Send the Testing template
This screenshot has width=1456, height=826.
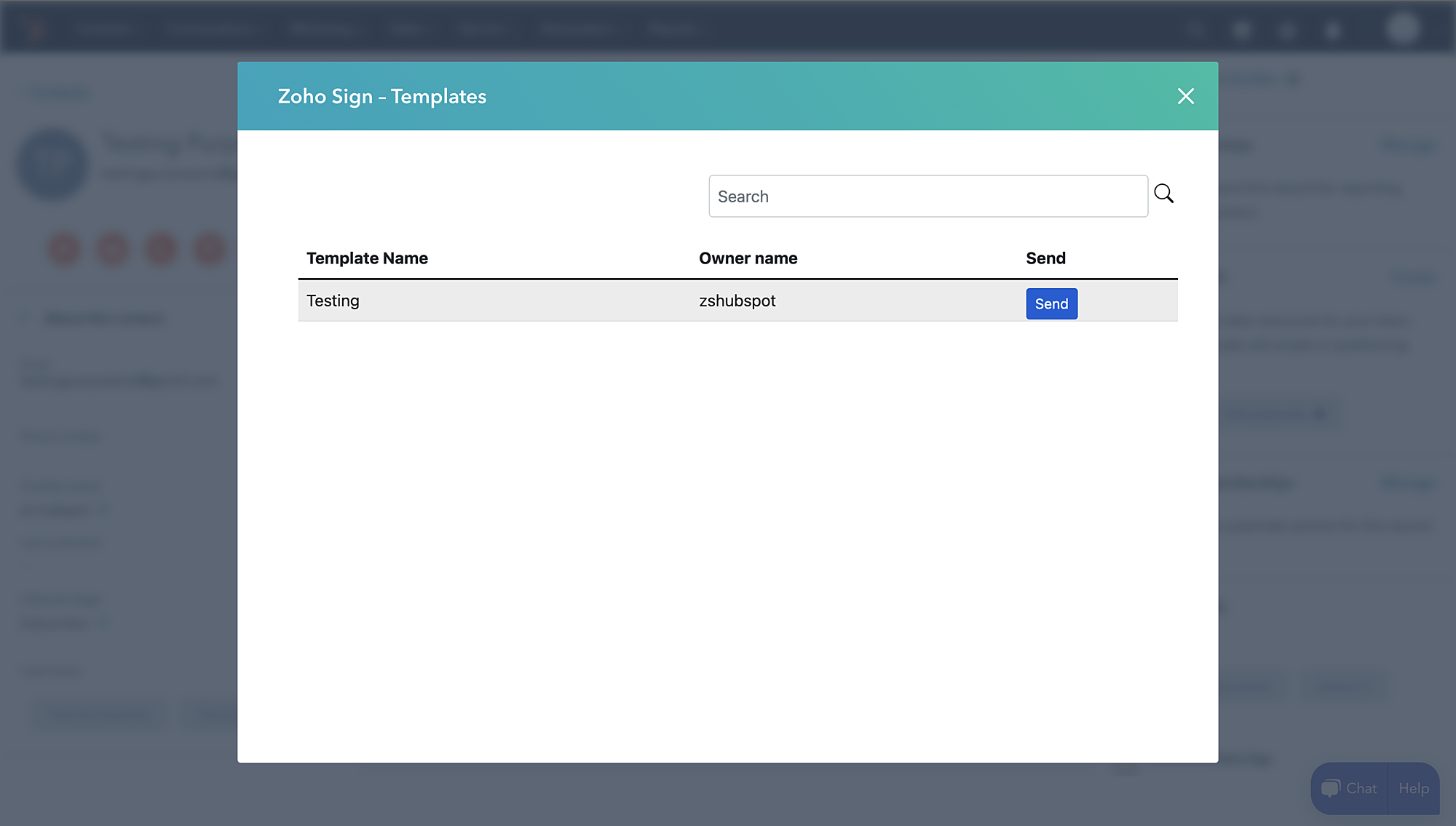coord(1051,303)
